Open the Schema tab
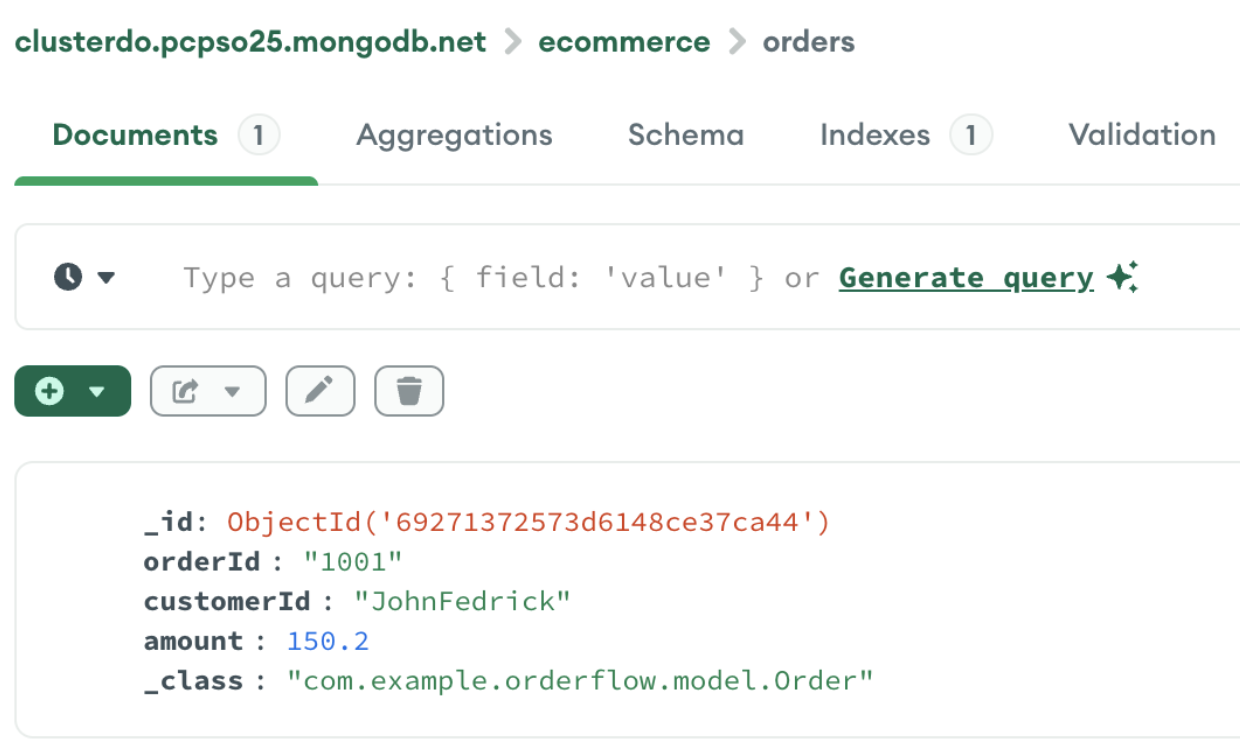The width and height of the screenshot is (1240, 744). [686, 135]
